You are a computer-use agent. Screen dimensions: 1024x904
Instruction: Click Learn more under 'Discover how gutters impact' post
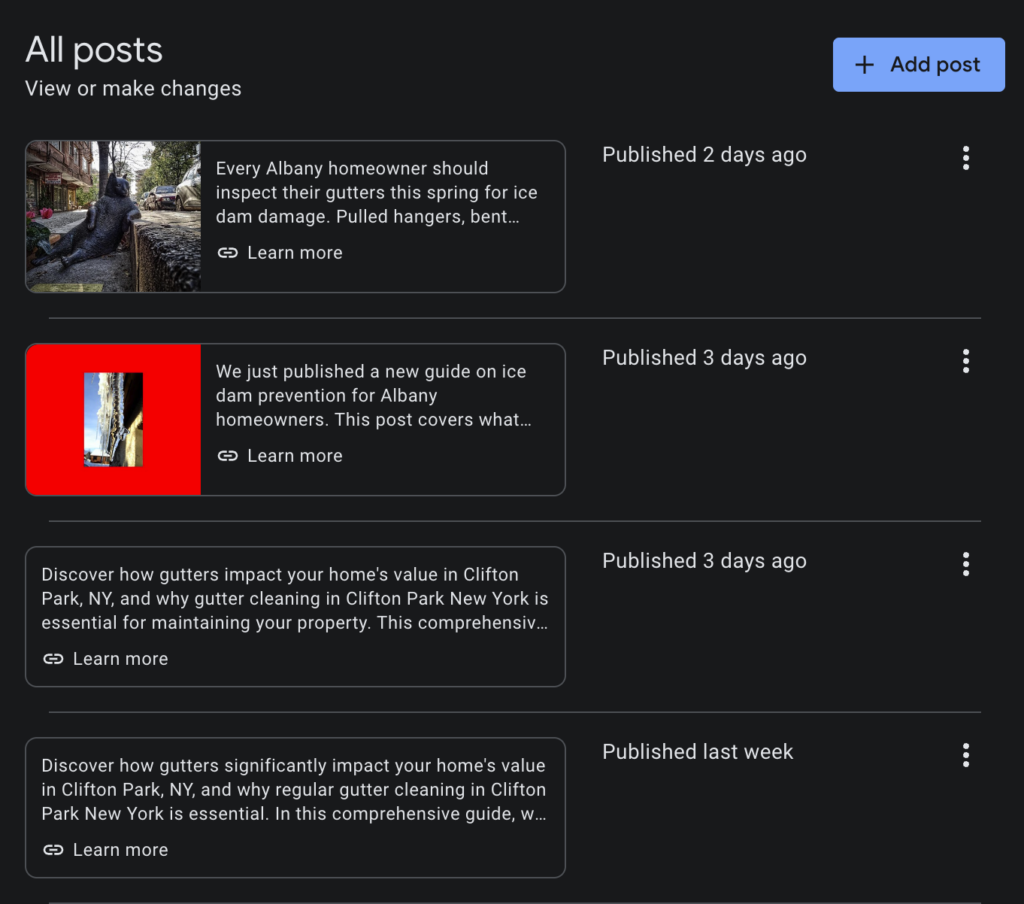[120, 659]
